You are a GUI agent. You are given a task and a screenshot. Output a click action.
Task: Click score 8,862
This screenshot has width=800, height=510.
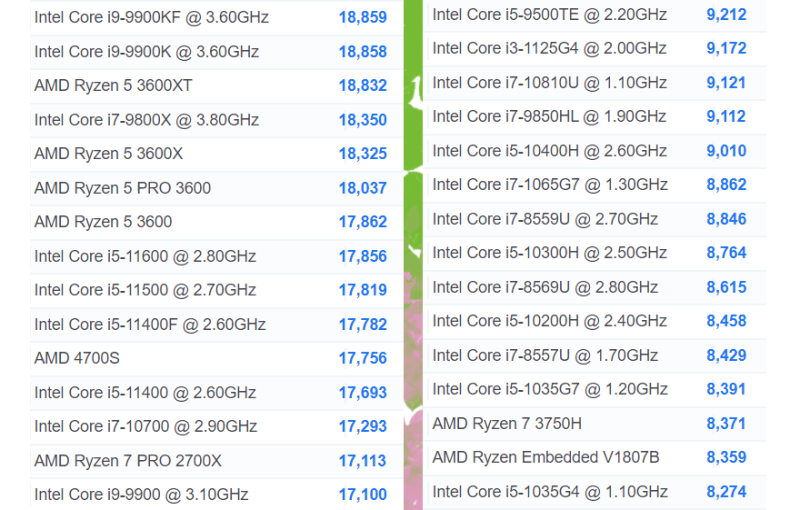(x=727, y=185)
